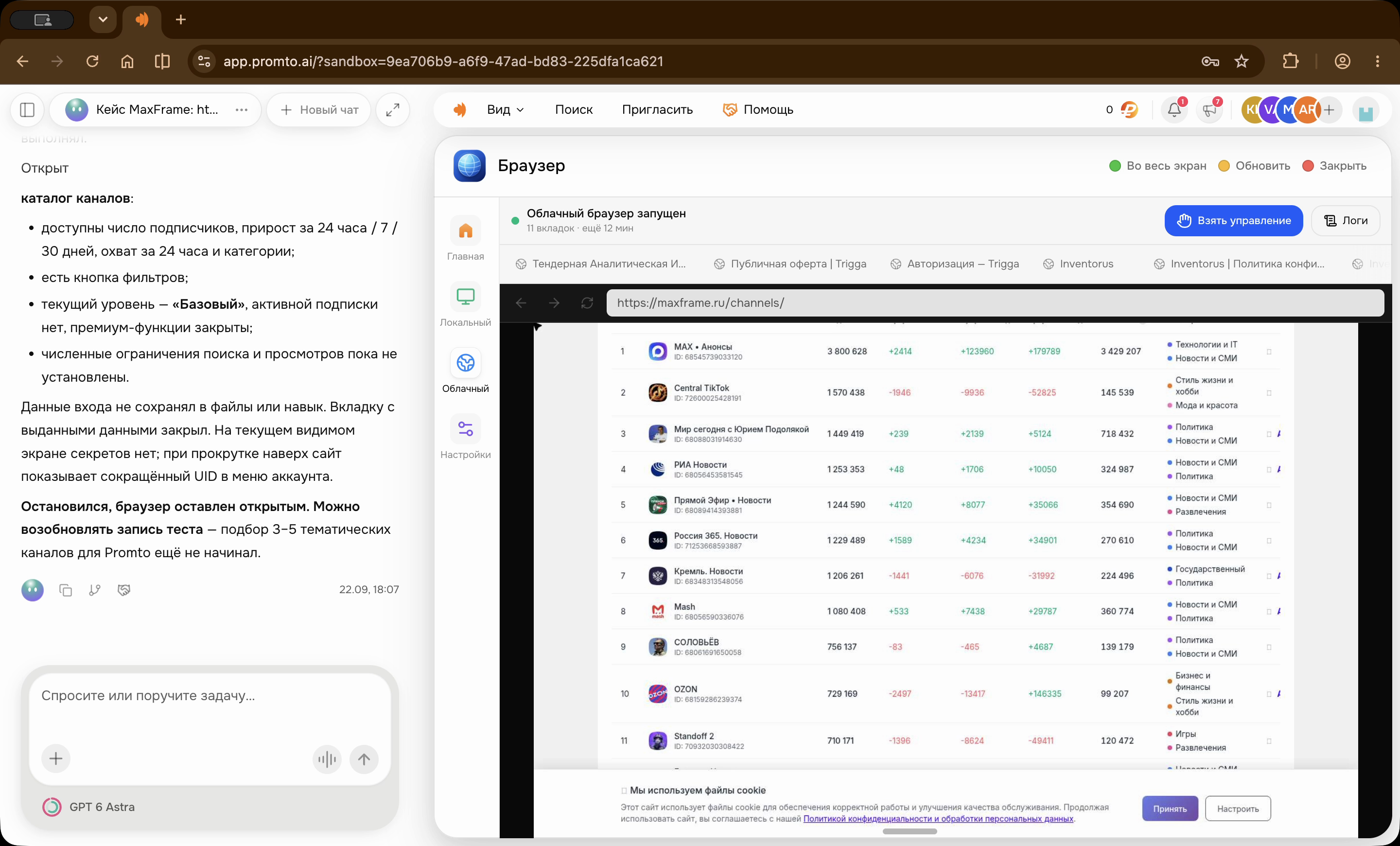Tick the checkbox in the MAX • Анонсы row
The image size is (1400, 846).
point(1269,352)
